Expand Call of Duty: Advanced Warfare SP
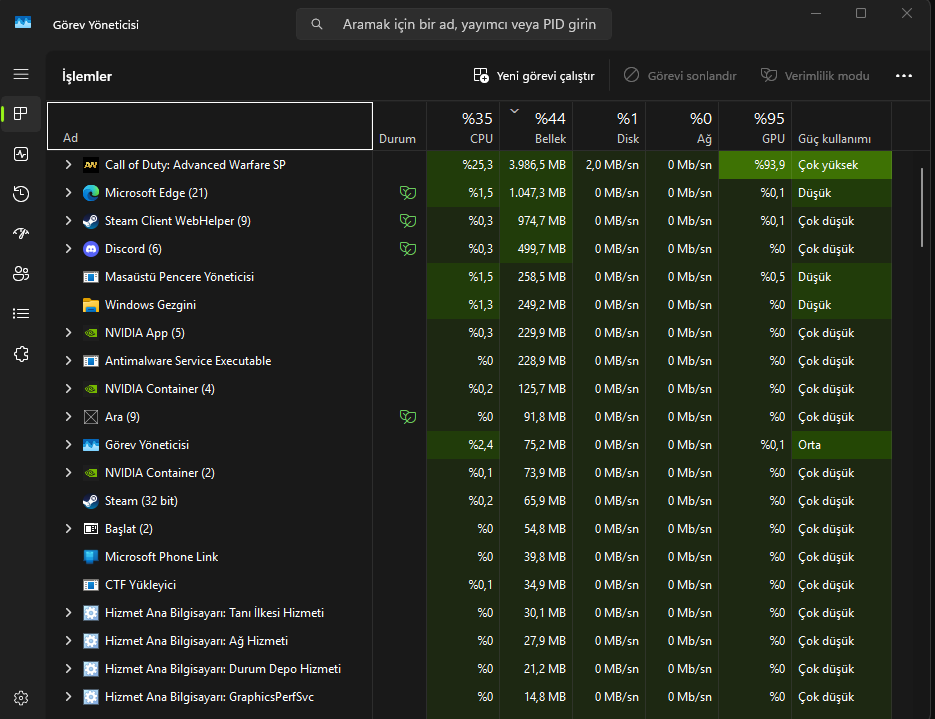The image size is (935, 719). click(68, 165)
